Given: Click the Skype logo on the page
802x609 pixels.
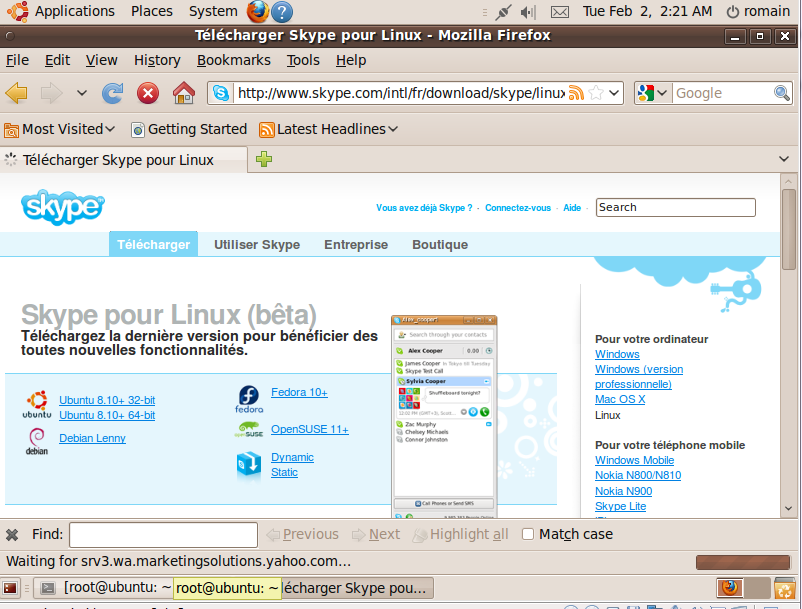Looking at the screenshot, I should 62,207.
